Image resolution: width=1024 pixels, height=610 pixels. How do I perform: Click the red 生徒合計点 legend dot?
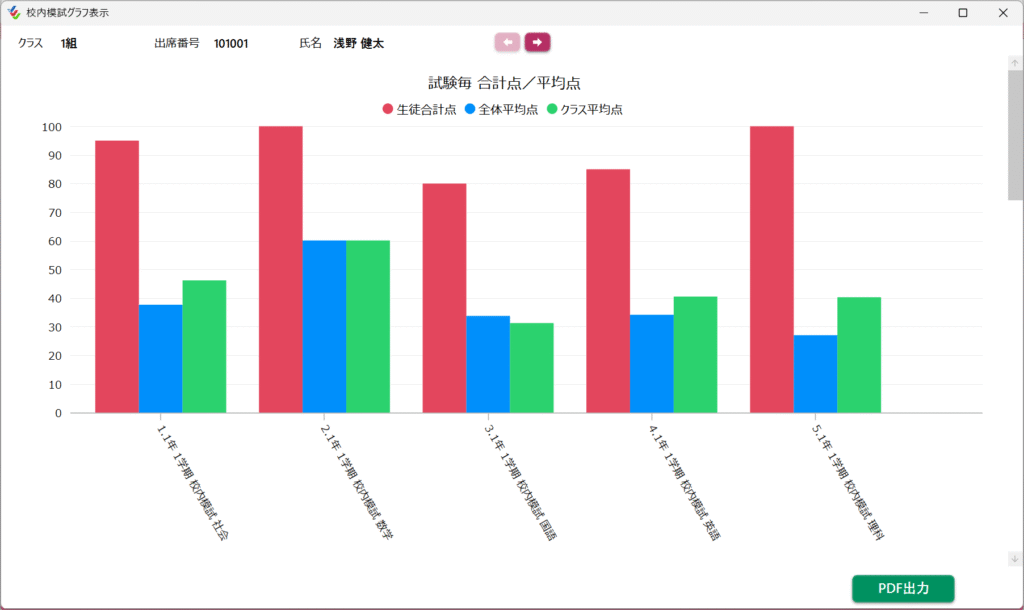pyautogui.click(x=388, y=109)
